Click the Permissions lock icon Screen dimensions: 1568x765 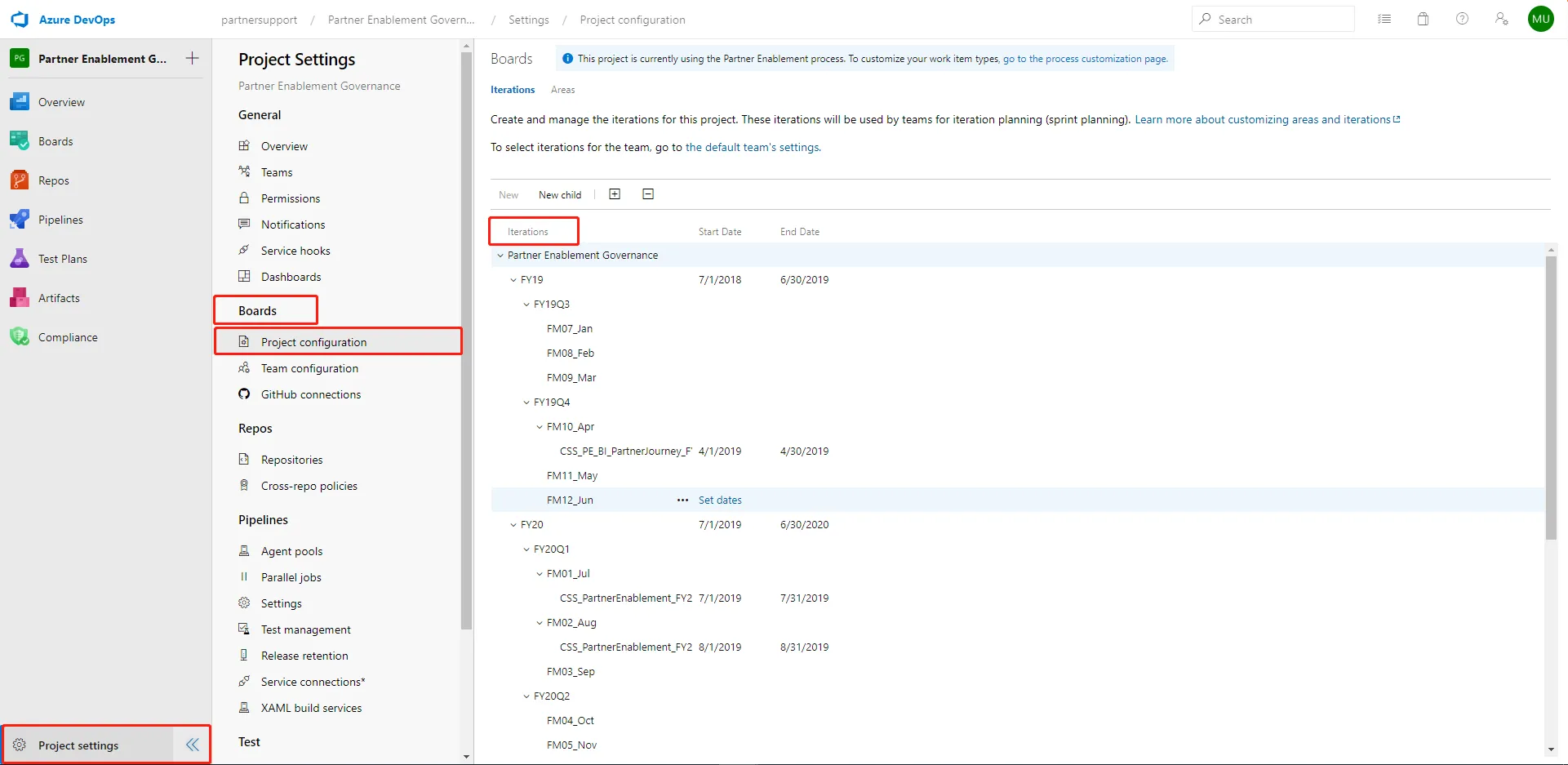(x=244, y=198)
